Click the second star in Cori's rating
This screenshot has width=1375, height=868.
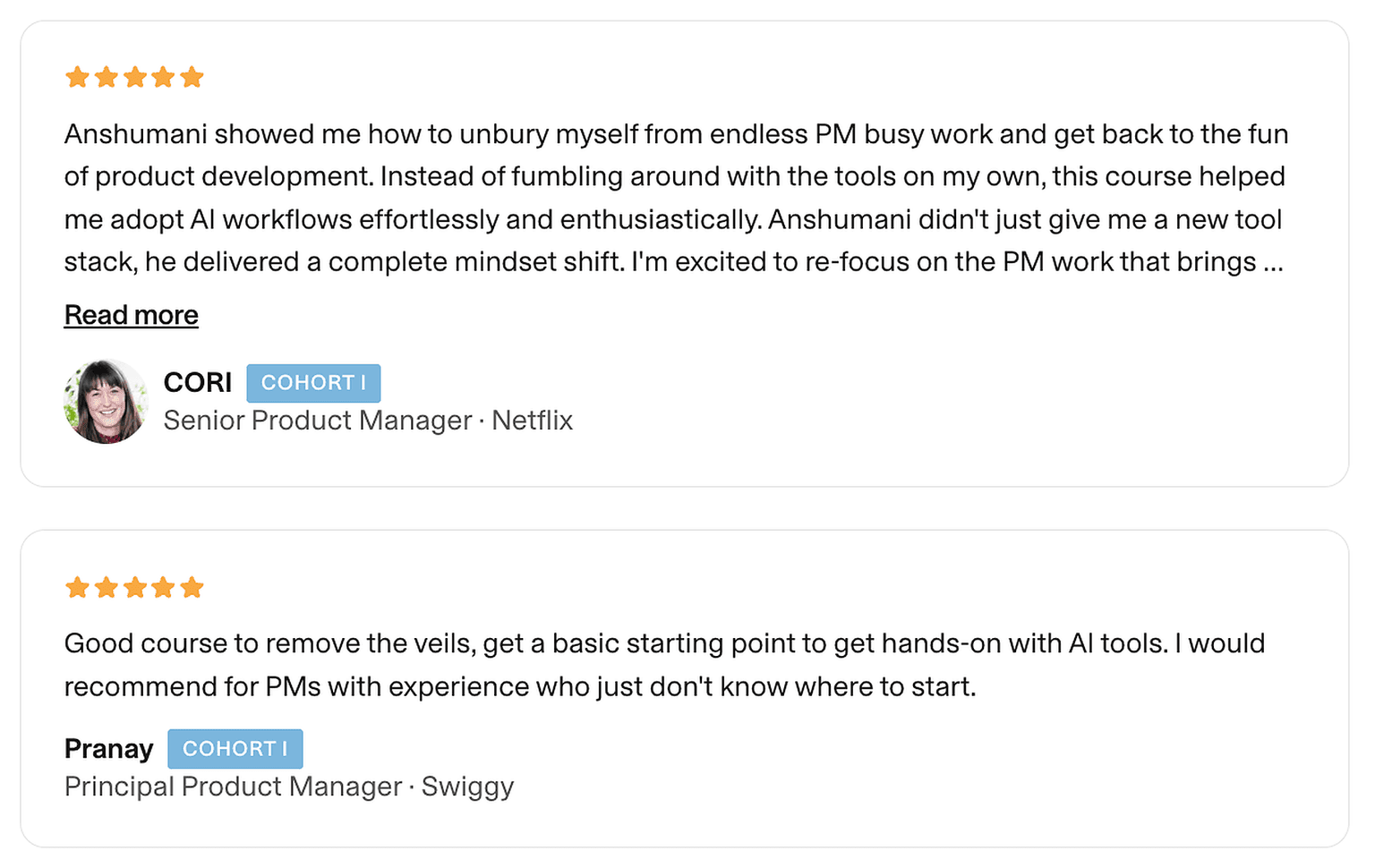[x=107, y=78]
